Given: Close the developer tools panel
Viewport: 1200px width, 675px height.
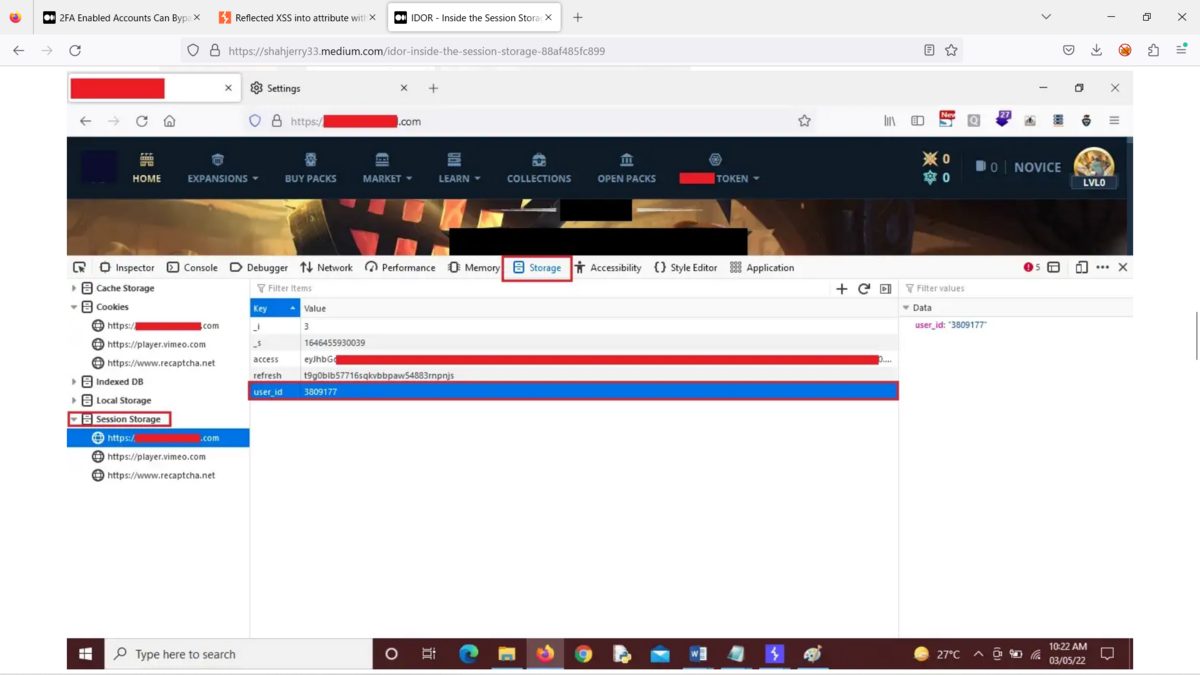Looking at the screenshot, I should 1123,267.
